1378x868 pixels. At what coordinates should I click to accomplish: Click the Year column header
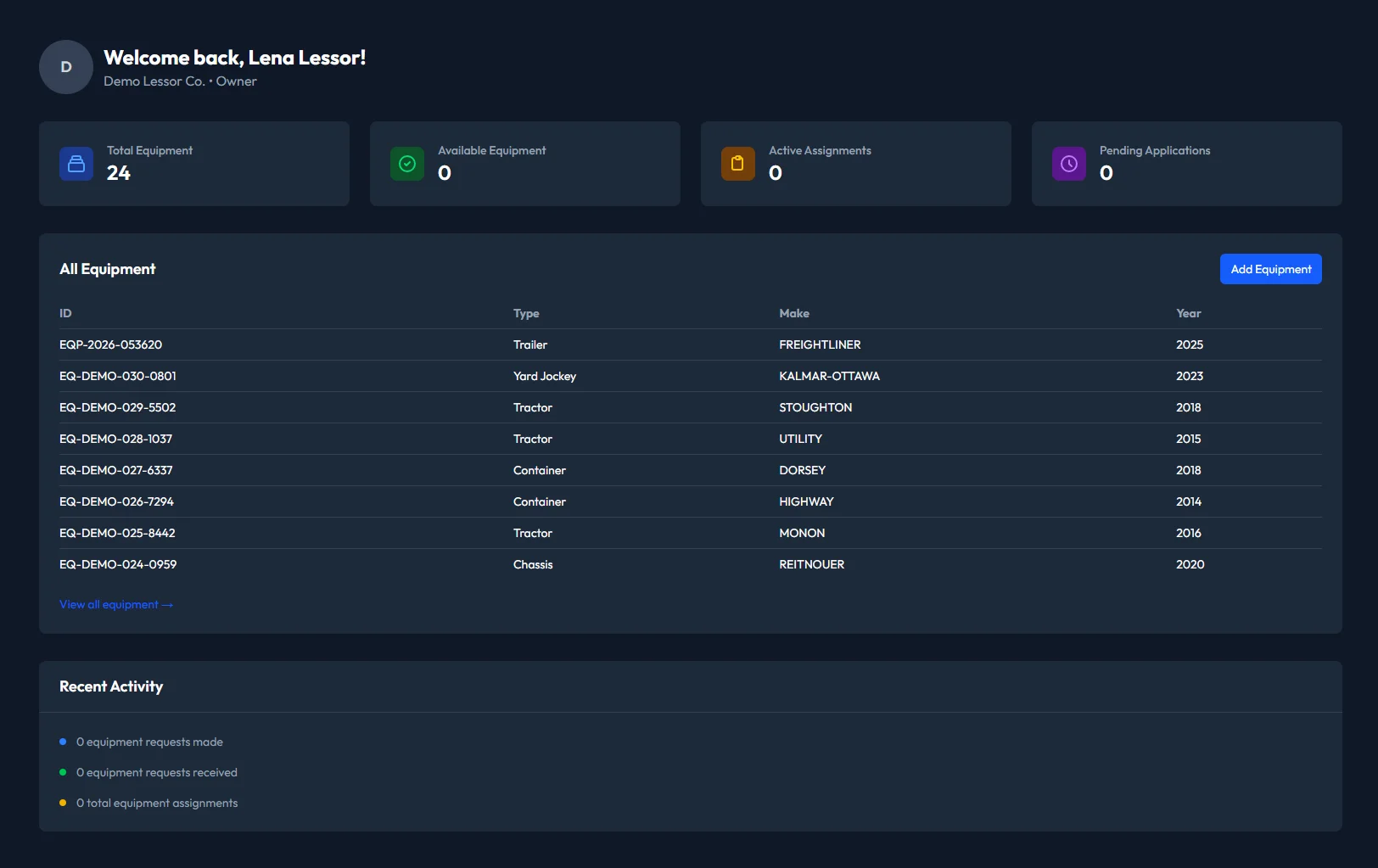point(1188,313)
